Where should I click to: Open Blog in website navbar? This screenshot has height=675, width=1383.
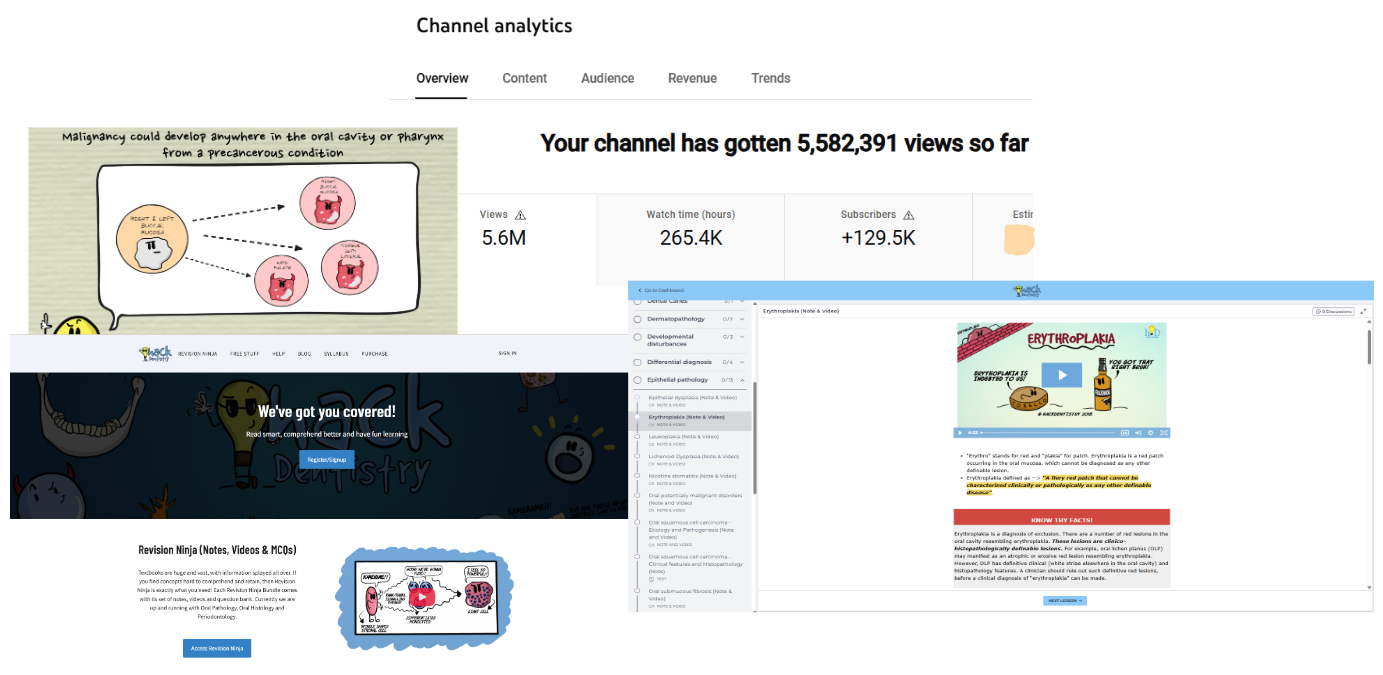pos(304,354)
